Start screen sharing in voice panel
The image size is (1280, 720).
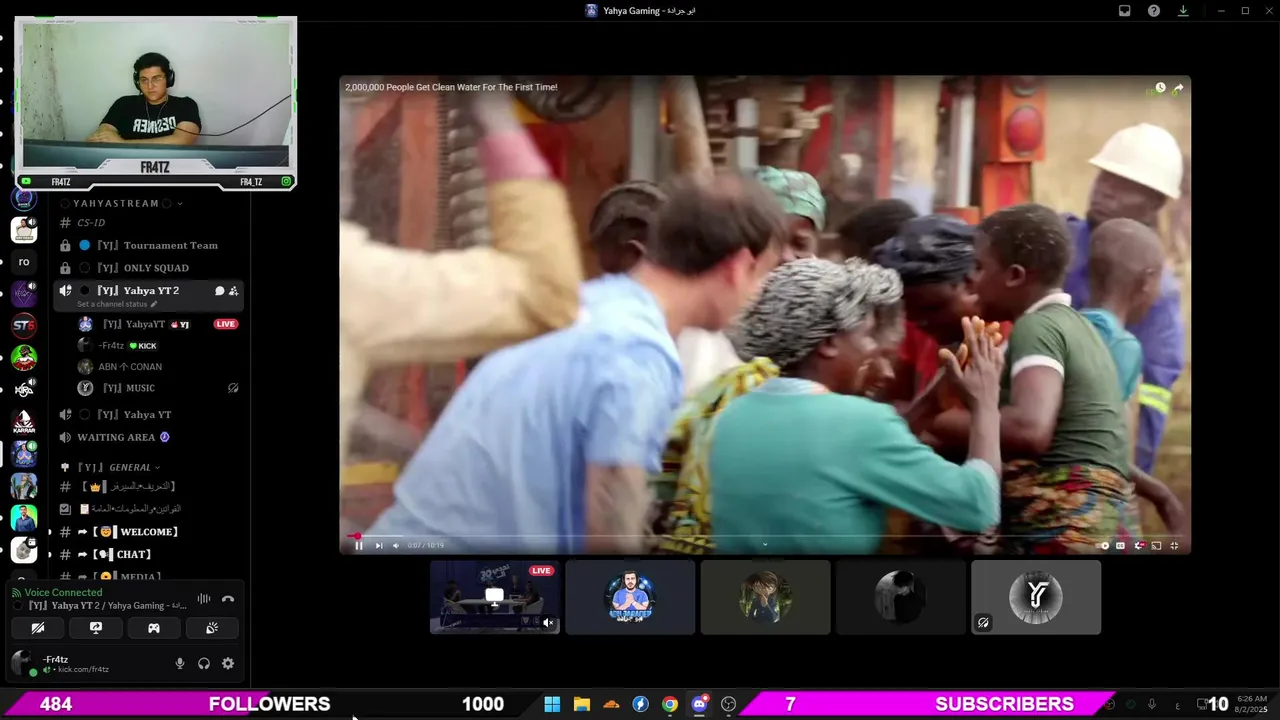tap(96, 628)
